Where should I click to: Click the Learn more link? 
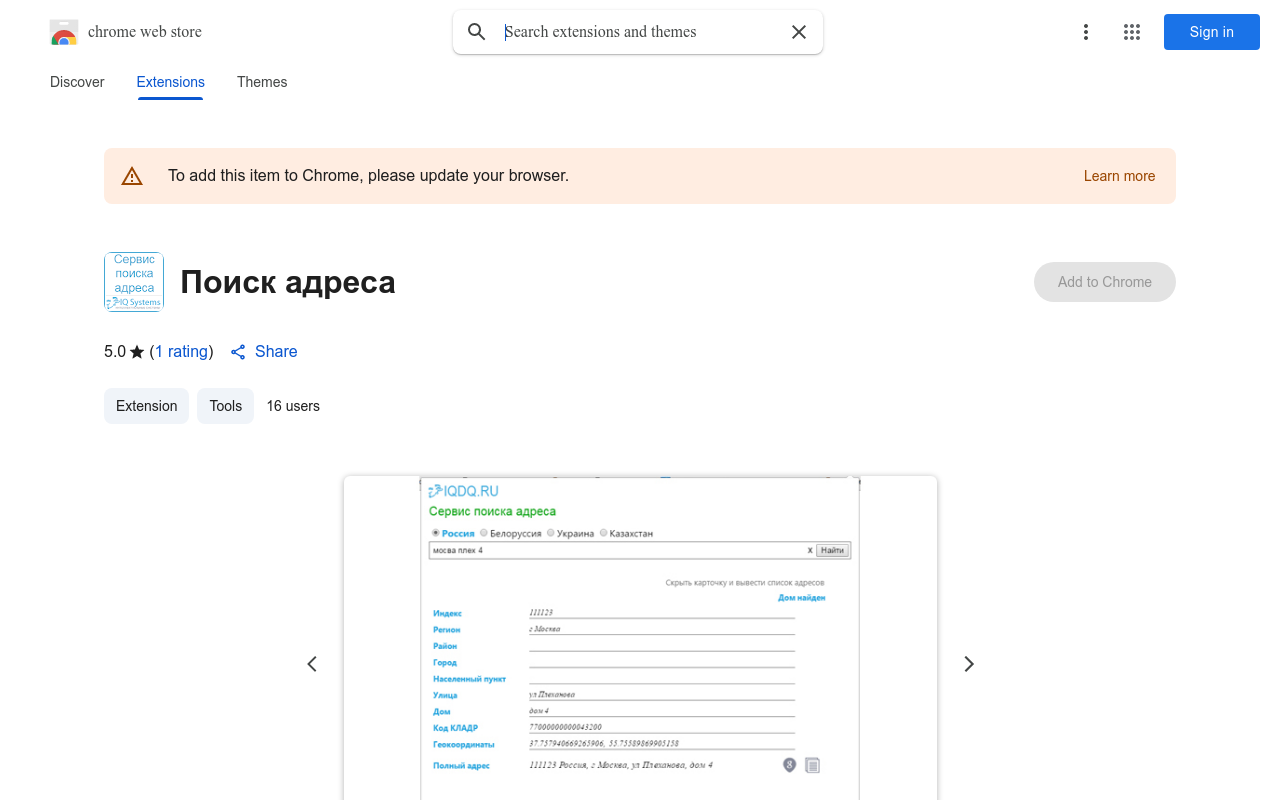[x=1119, y=176]
